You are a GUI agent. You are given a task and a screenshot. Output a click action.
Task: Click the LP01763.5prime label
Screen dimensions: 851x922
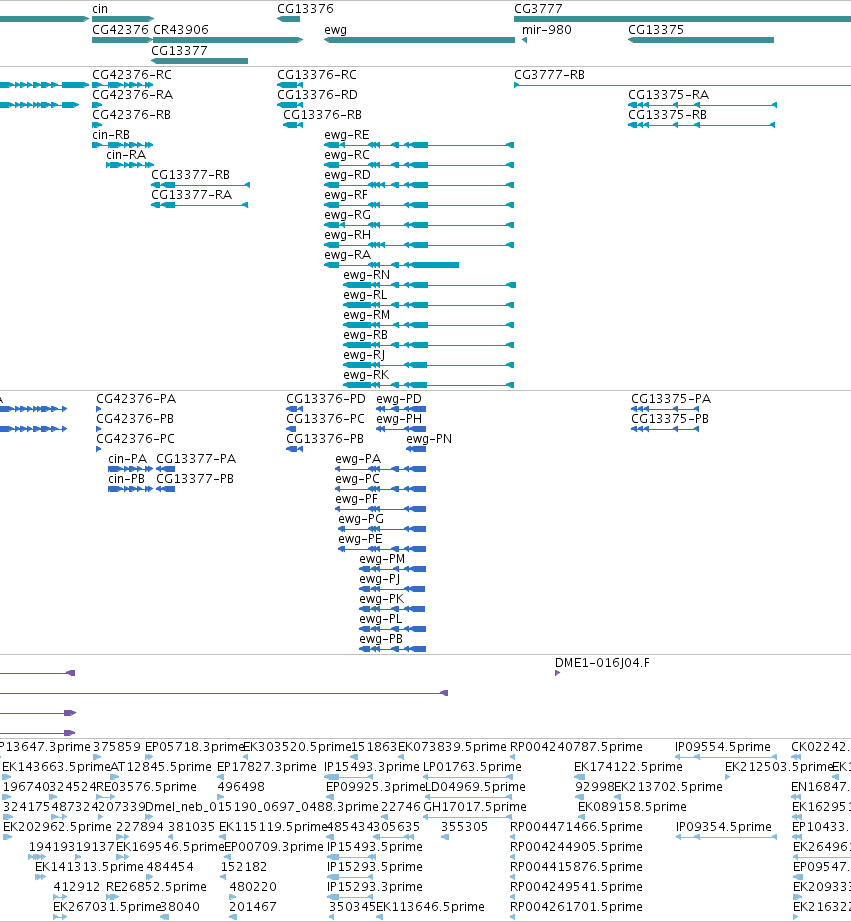(472, 767)
